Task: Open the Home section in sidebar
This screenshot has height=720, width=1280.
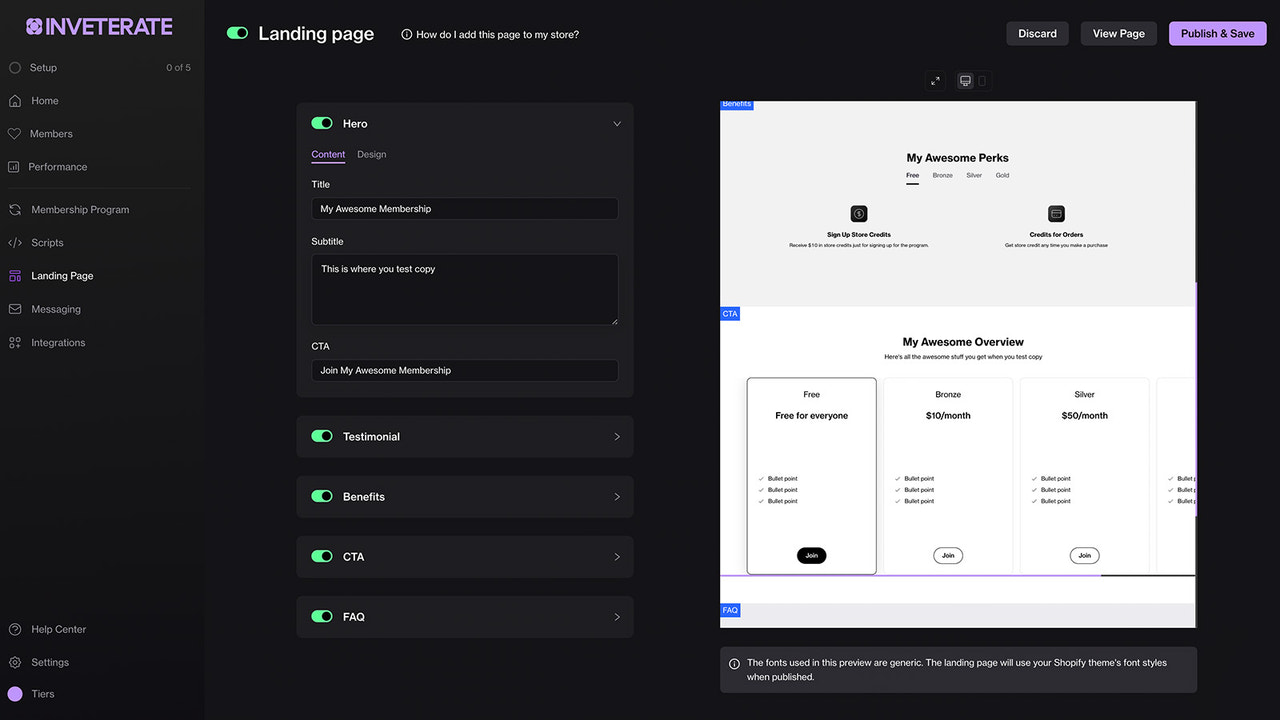Action: [45, 100]
